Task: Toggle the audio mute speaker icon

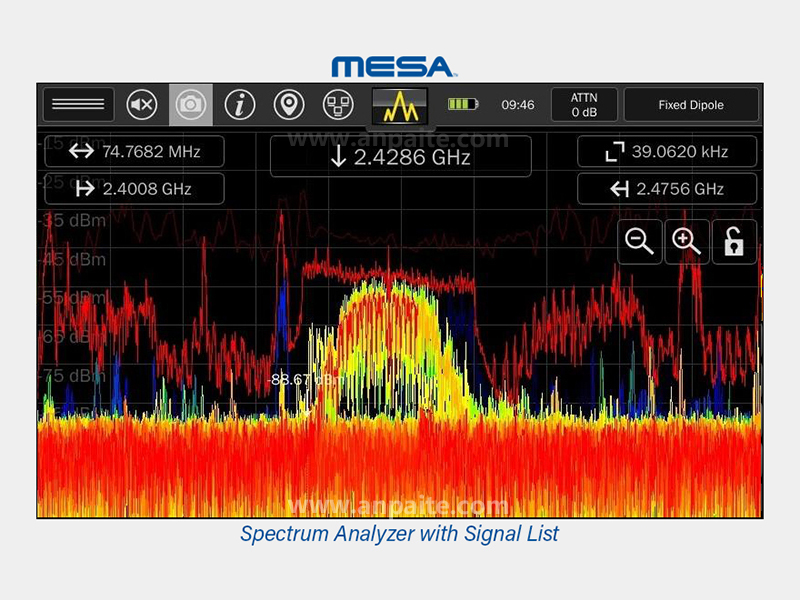Action: point(143,104)
